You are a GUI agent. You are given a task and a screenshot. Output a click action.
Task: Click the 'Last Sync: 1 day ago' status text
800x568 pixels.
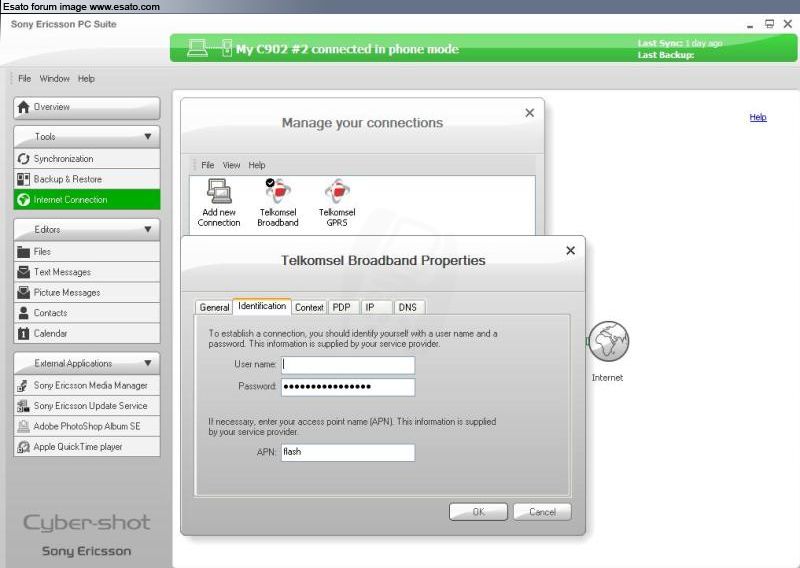[x=680, y=43]
